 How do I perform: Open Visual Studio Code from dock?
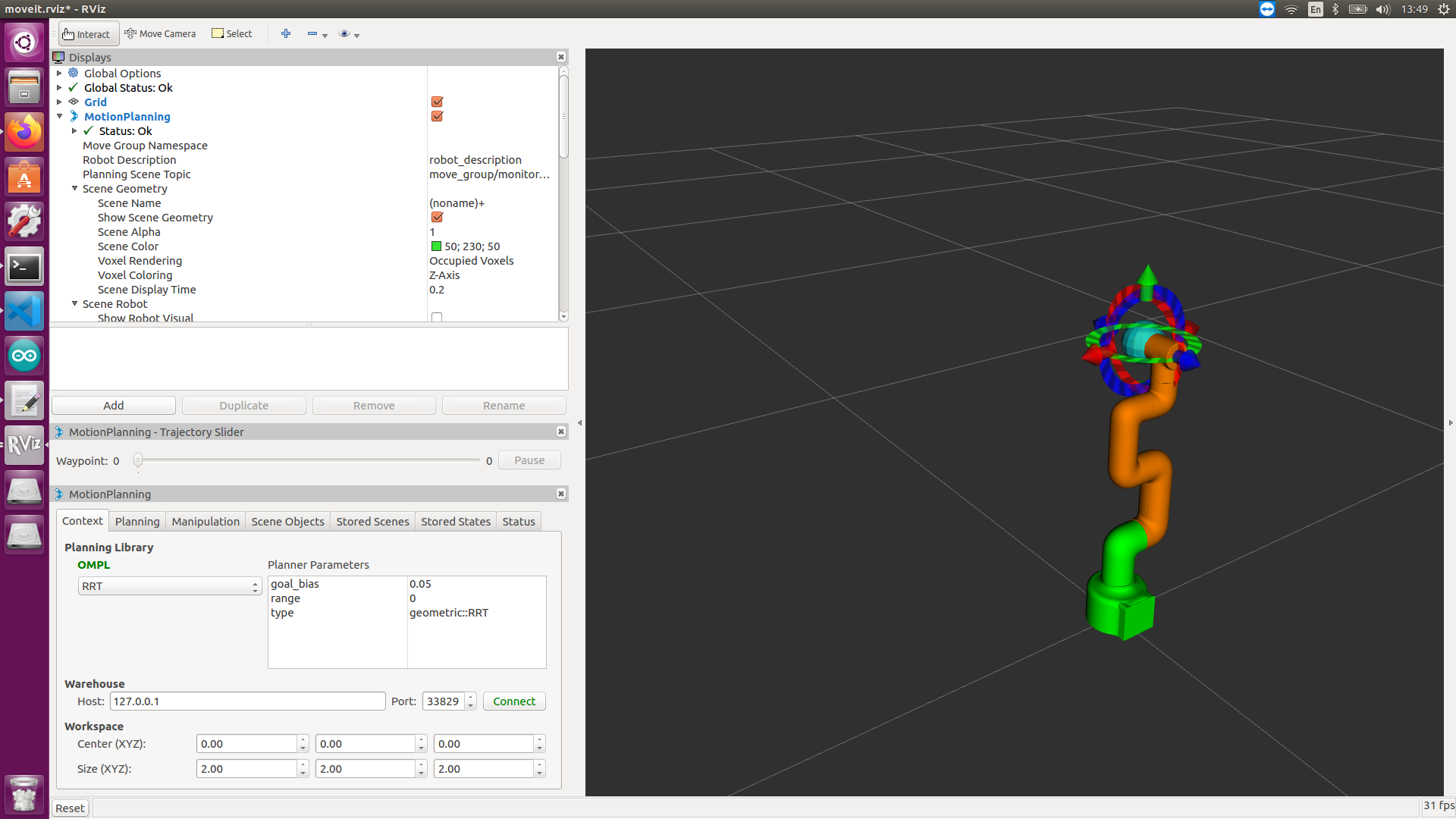tap(24, 312)
